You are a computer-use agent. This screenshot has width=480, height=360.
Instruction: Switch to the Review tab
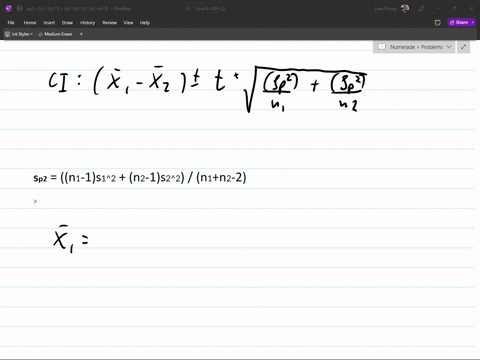[109, 23]
